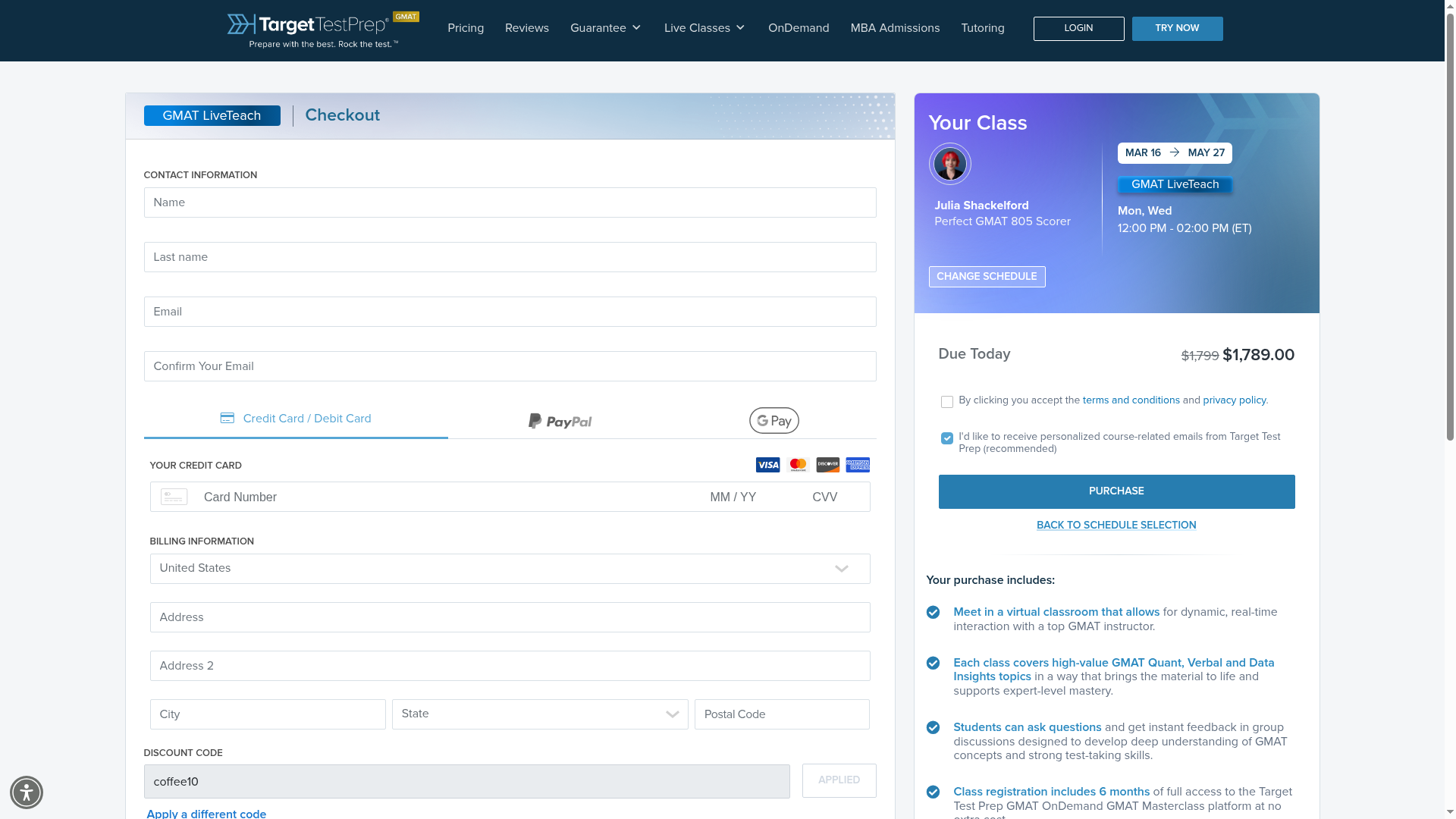Click the Change Schedule button
Image resolution: width=1456 pixels, height=819 pixels.
coord(987,277)
